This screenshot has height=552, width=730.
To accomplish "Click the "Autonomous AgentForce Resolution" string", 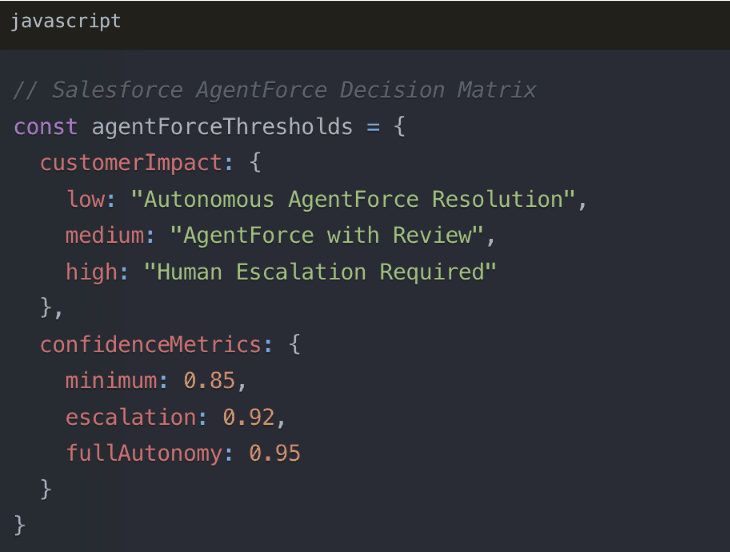I will (x=353, y=199).
